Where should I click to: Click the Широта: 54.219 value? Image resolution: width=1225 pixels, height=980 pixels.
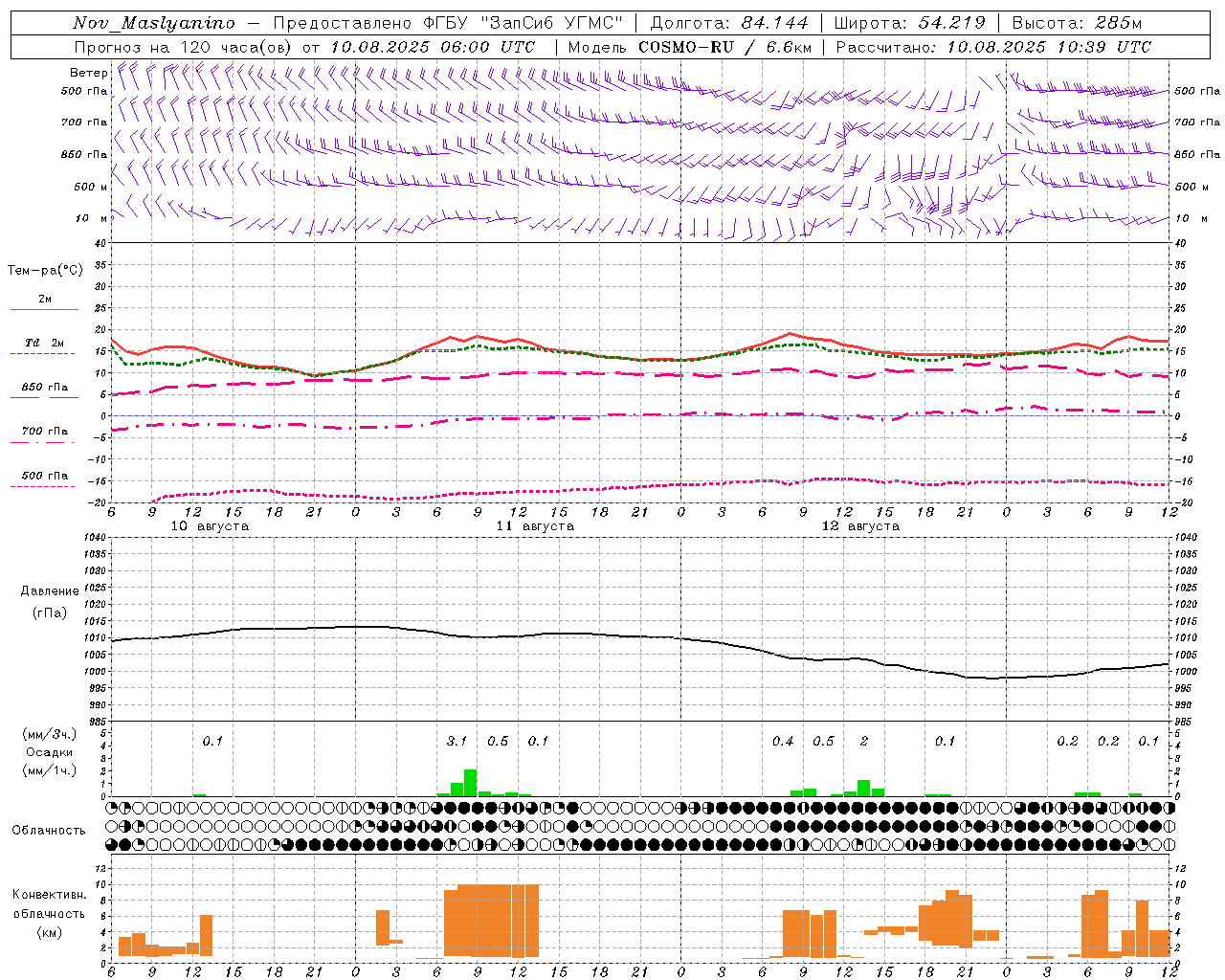point(910,23)
